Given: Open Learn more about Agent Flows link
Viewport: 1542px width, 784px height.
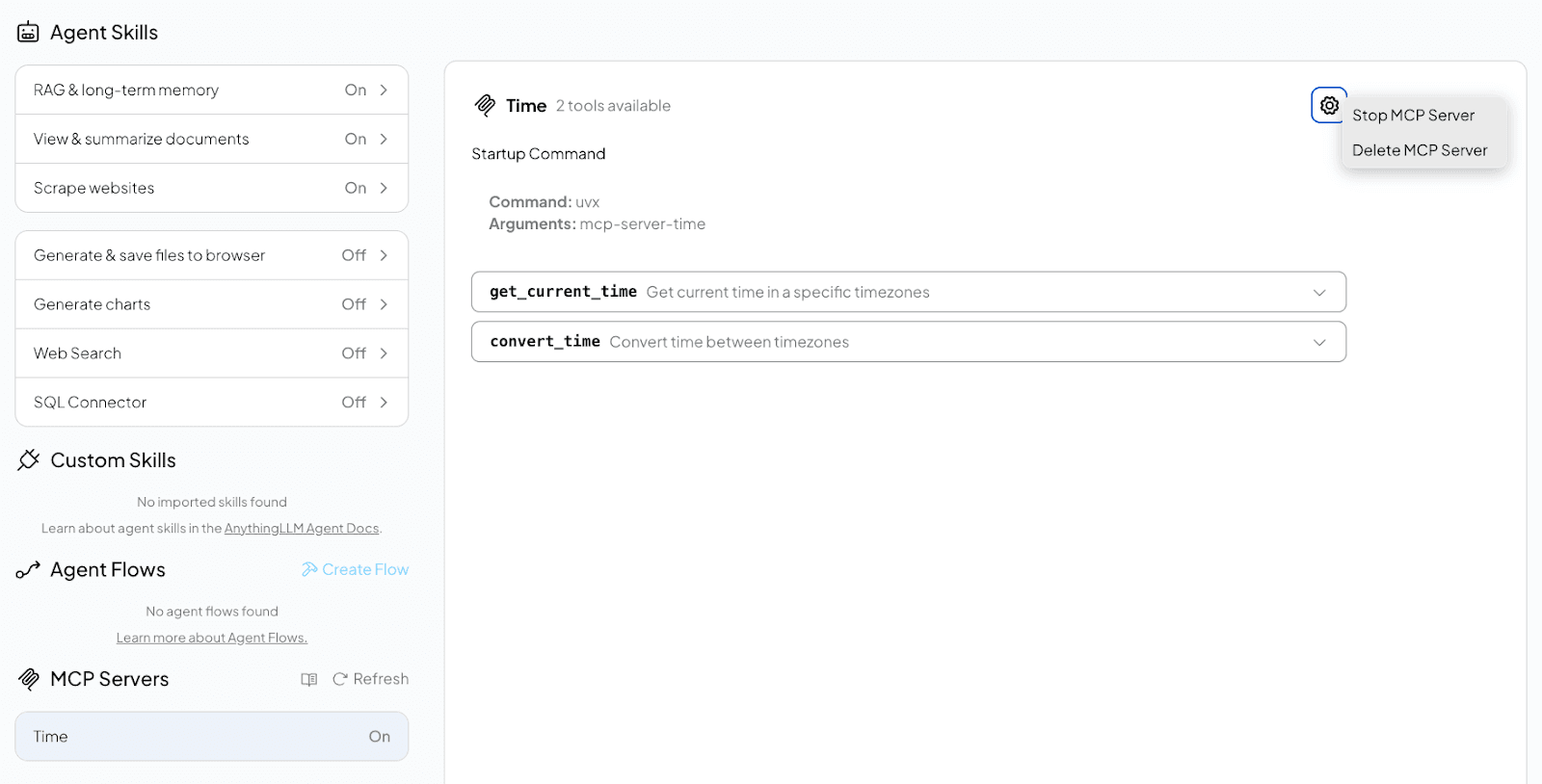Looking at the screenshot, I should coord(211,638).
